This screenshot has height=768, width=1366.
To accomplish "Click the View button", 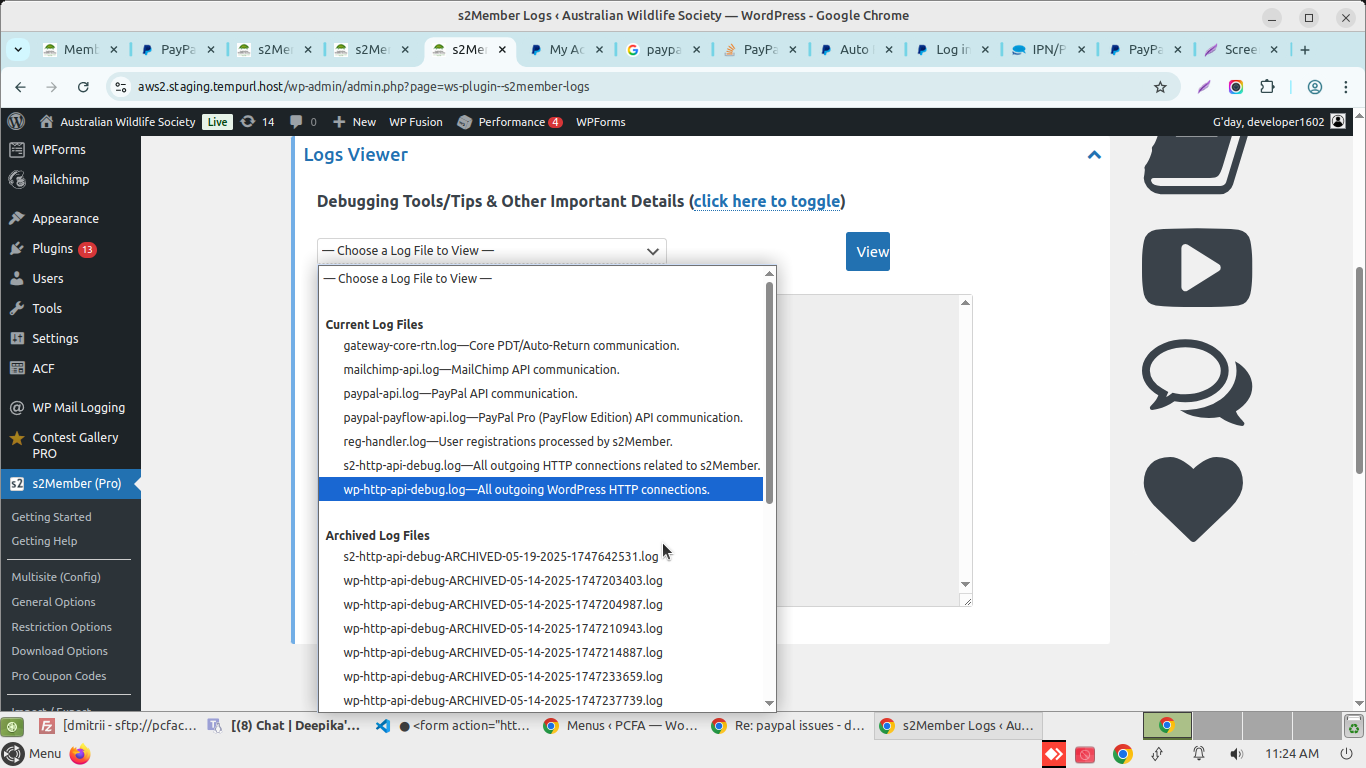I will 868,252.
